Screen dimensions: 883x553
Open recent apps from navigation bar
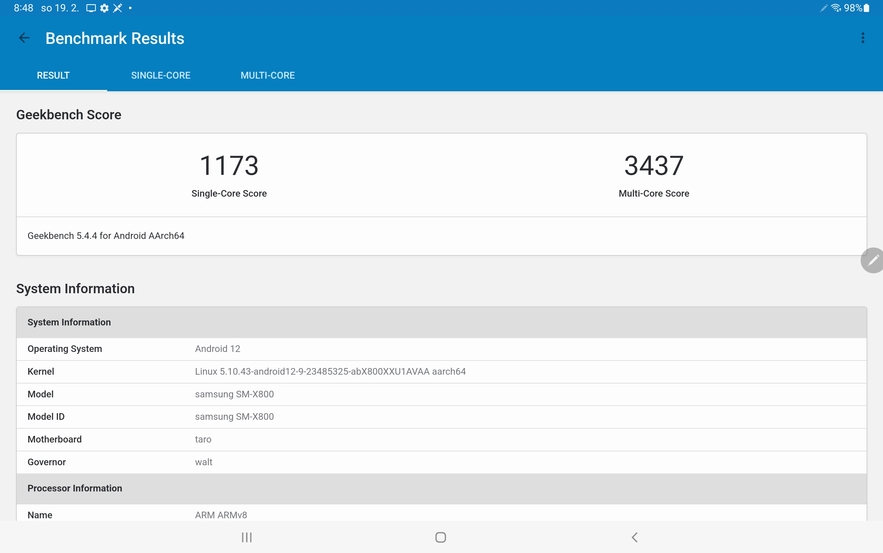[246, 537]
